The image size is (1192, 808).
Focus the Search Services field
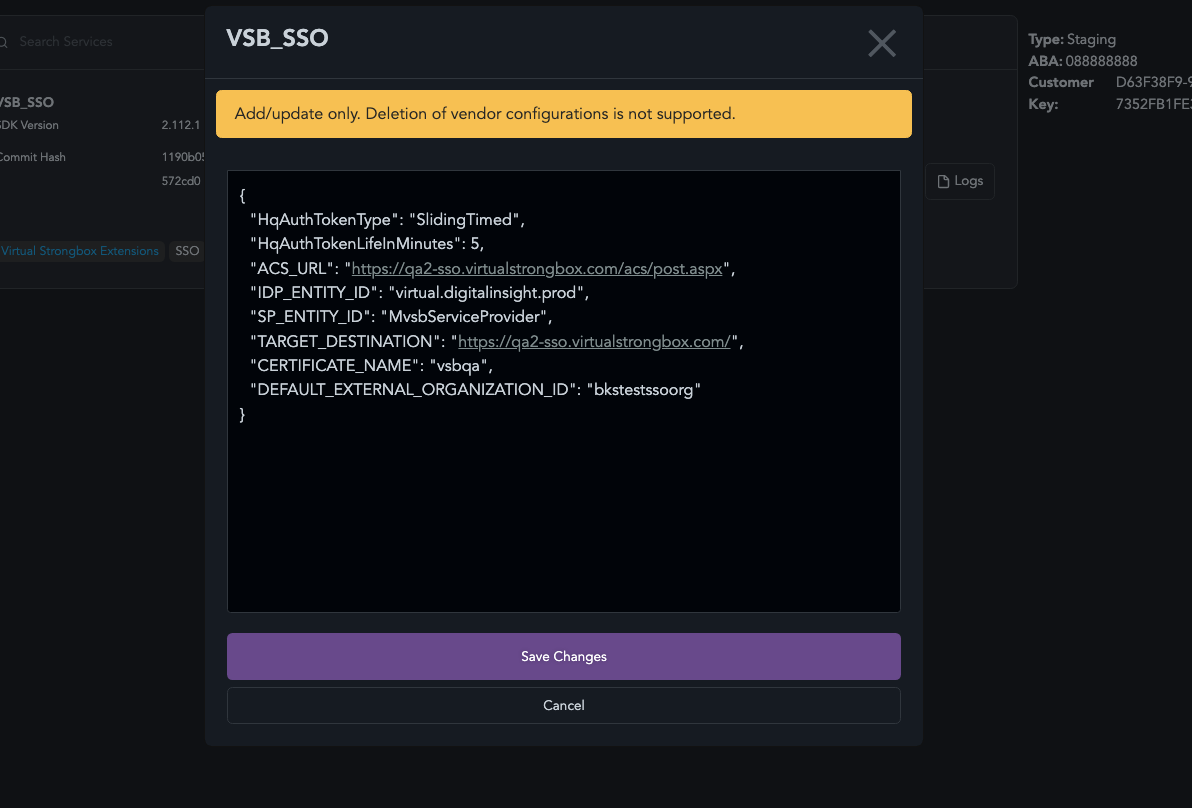pyautogui.click(x=65, y=42)
